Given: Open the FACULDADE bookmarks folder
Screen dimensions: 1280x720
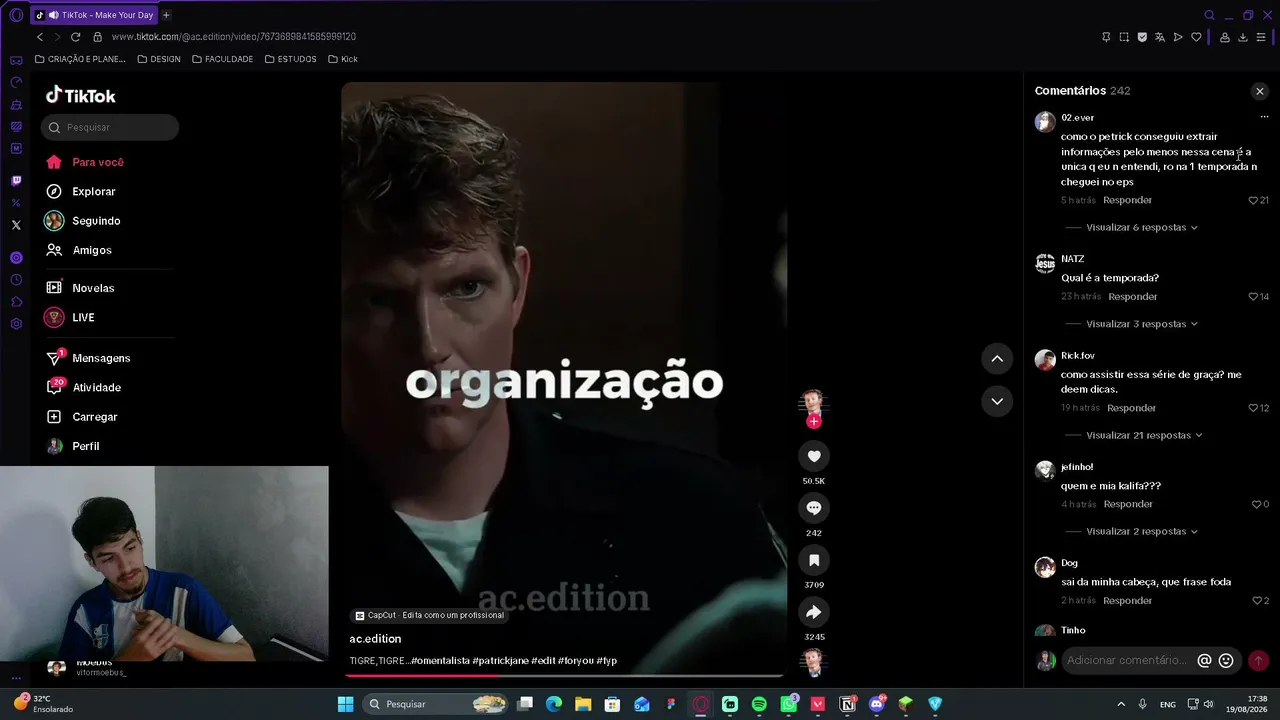Looking at the screenshot, I should [222, 59].
